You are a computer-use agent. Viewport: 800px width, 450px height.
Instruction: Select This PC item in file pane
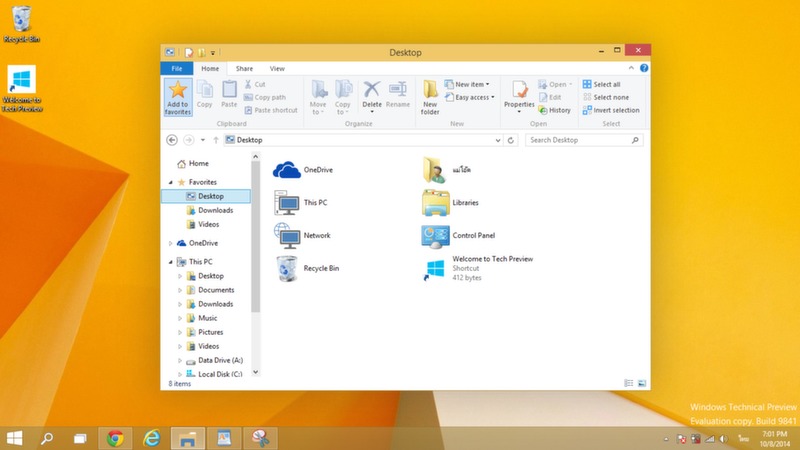click(301, 203)
